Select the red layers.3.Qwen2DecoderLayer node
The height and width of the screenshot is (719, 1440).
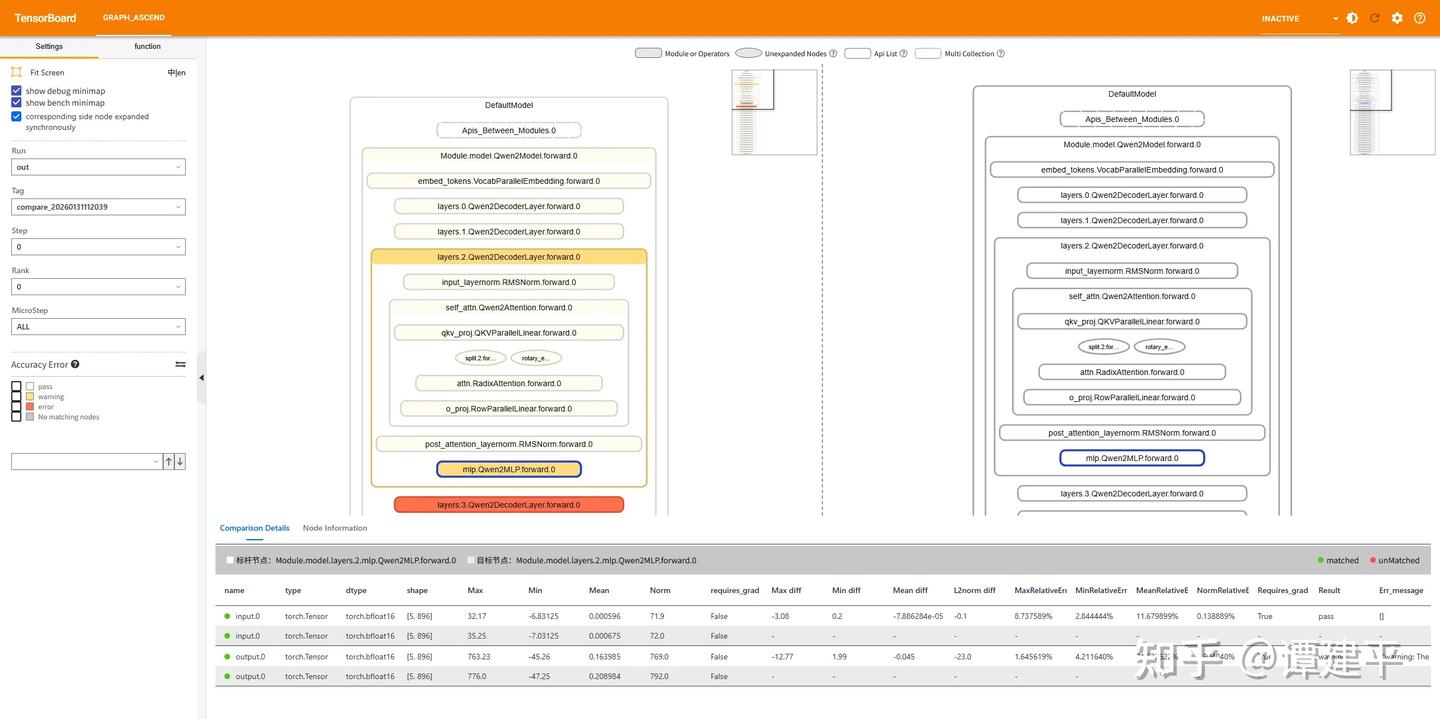(509, 505)
